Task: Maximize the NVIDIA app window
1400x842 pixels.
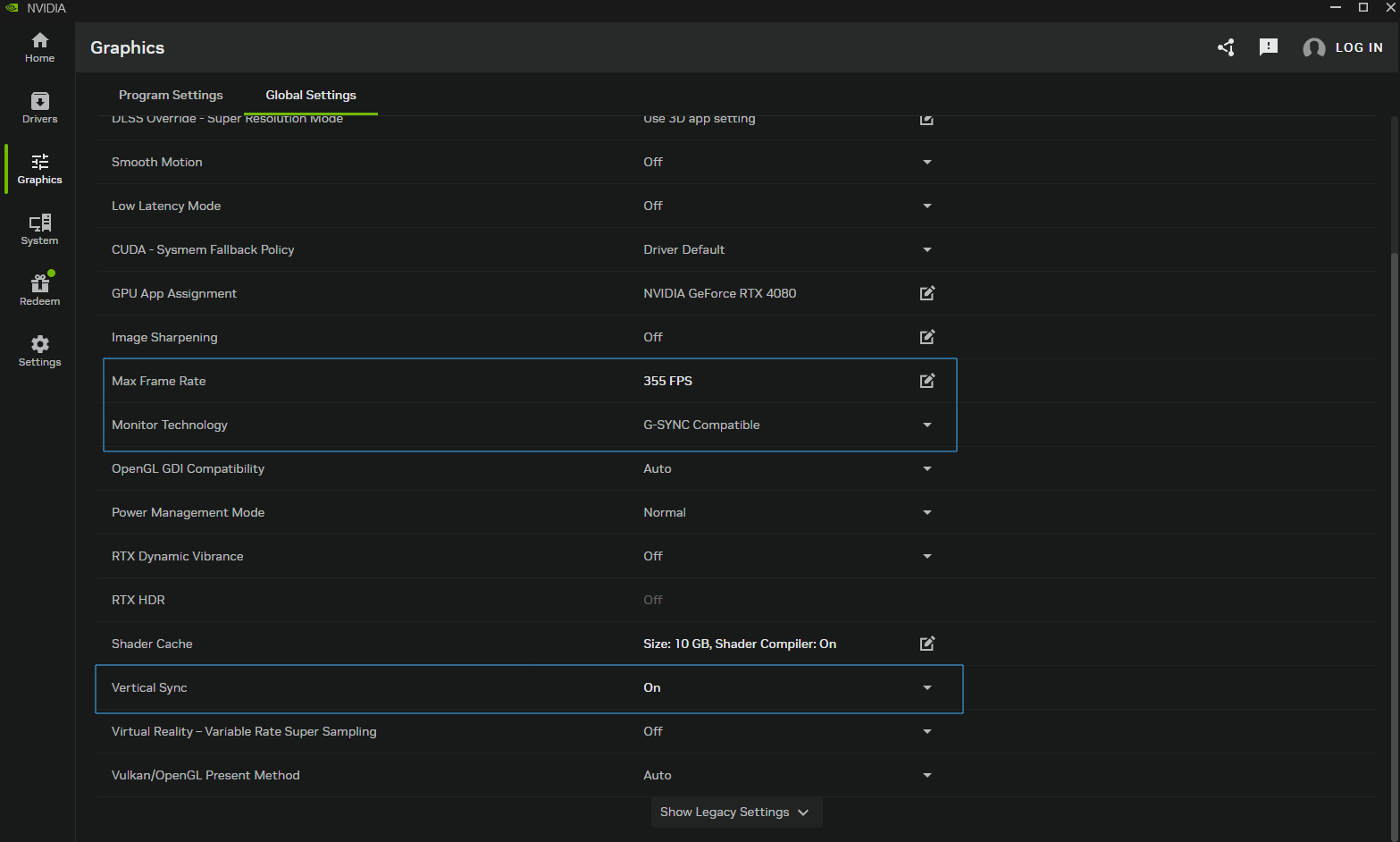Action: point(1363,8)
